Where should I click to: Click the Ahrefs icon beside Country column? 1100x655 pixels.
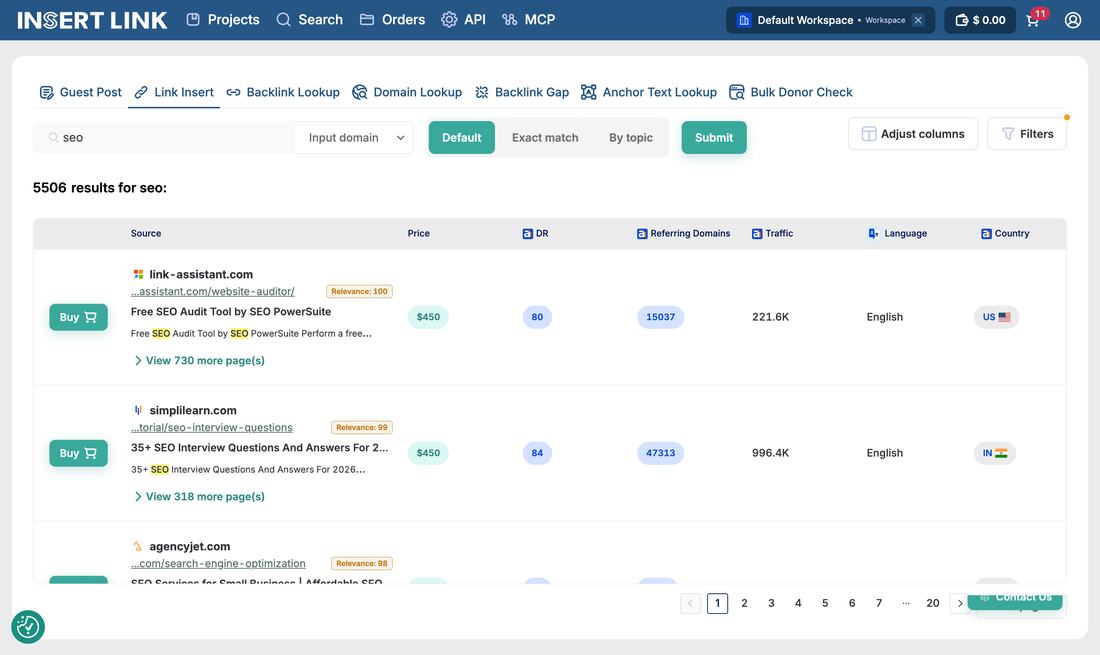tap(986, 234)
